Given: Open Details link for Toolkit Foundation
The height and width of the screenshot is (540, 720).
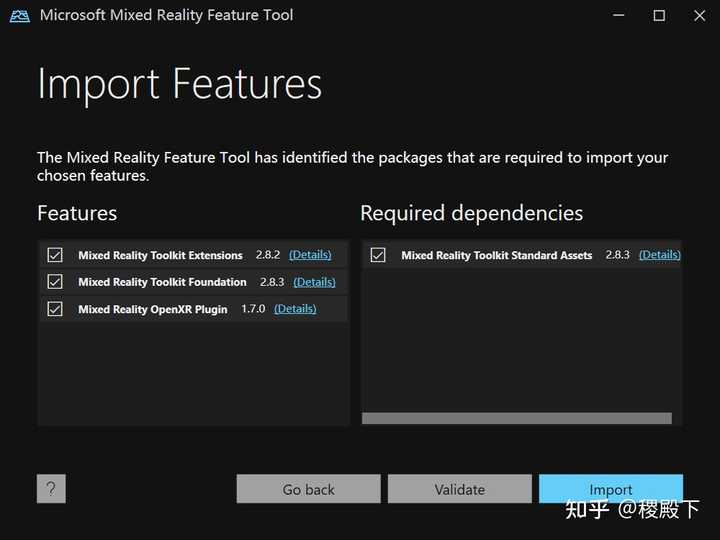Looking at the screenshot, I should 315,281.
